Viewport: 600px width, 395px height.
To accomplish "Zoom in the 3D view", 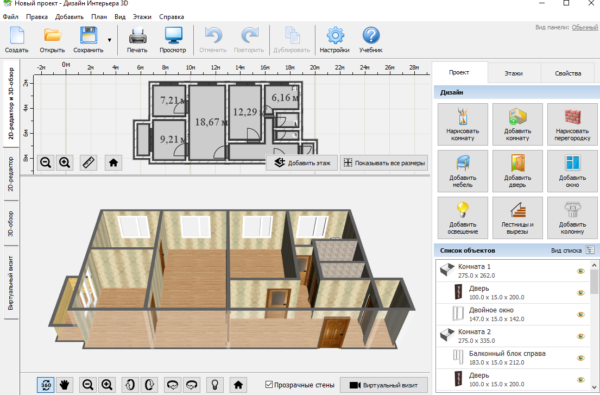I will tap(107, 385).
